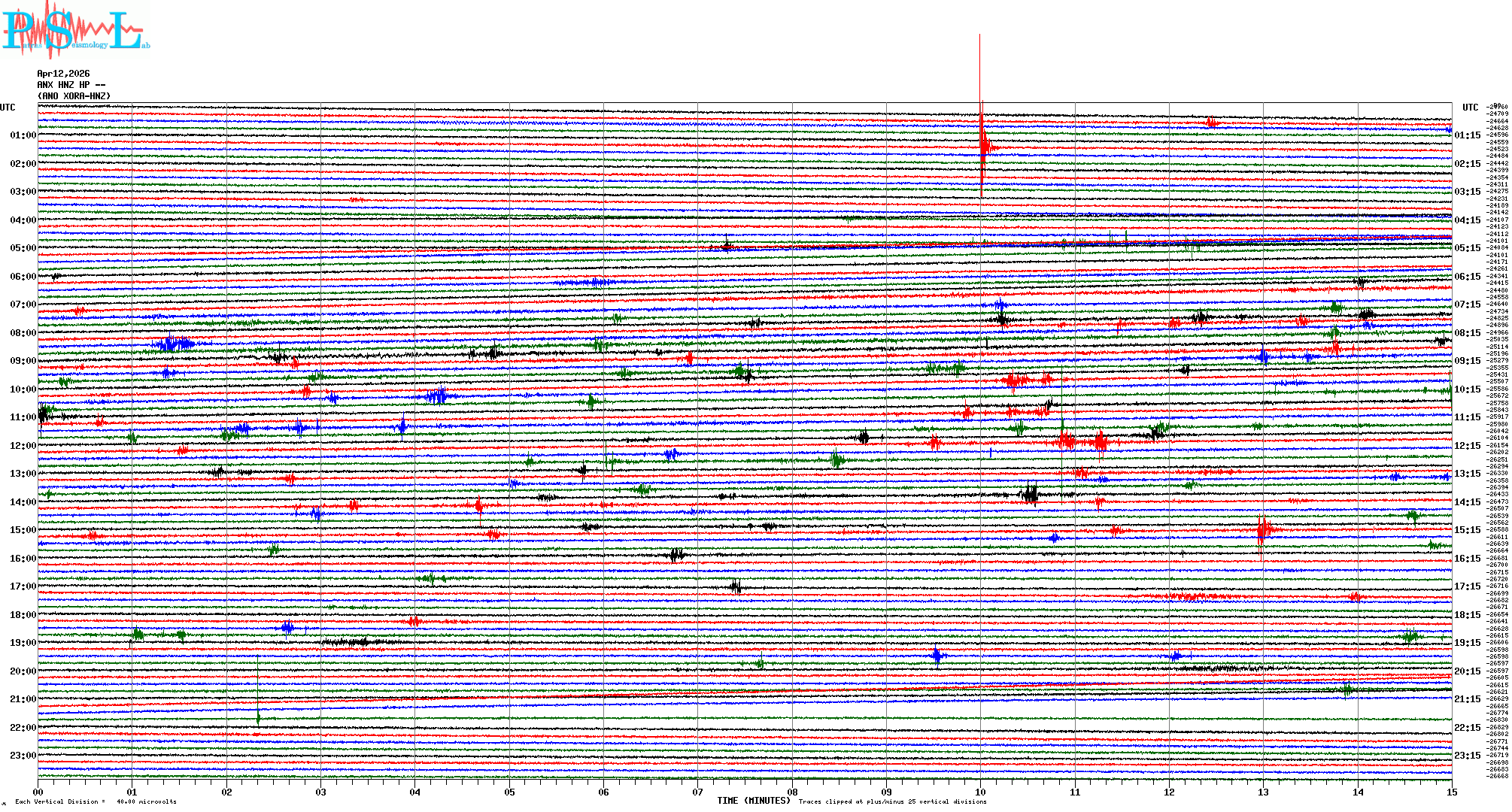Click the left UTC axis header

pos(8,108)
